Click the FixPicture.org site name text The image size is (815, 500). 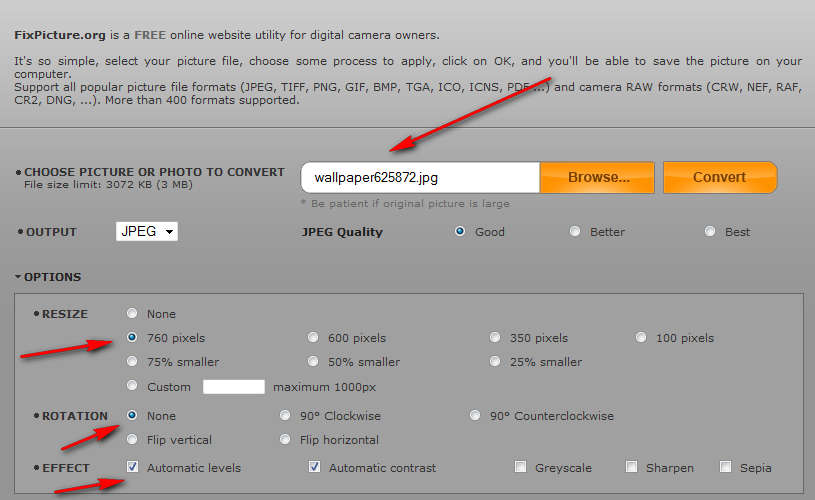(60, 35)
